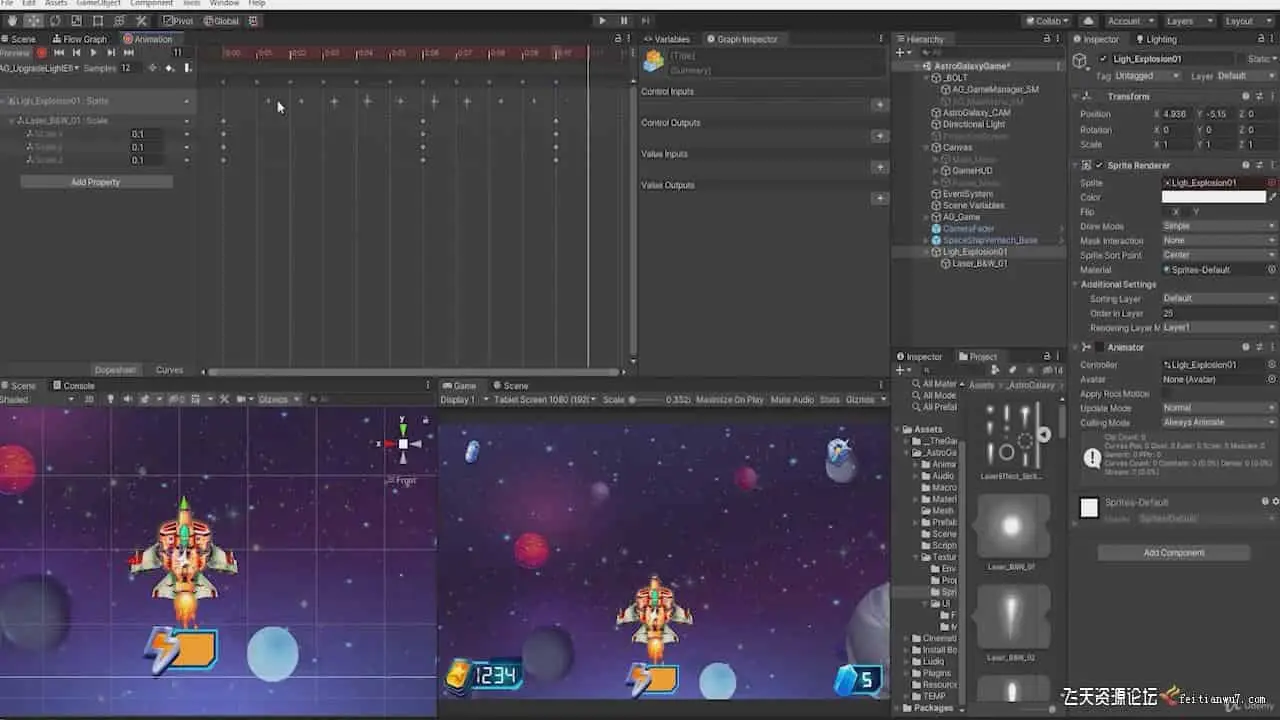Open the AG_UpgradeLightEff clip dropdown
The height and width of the screenshot is (720, 1280).
pos(39,68)
